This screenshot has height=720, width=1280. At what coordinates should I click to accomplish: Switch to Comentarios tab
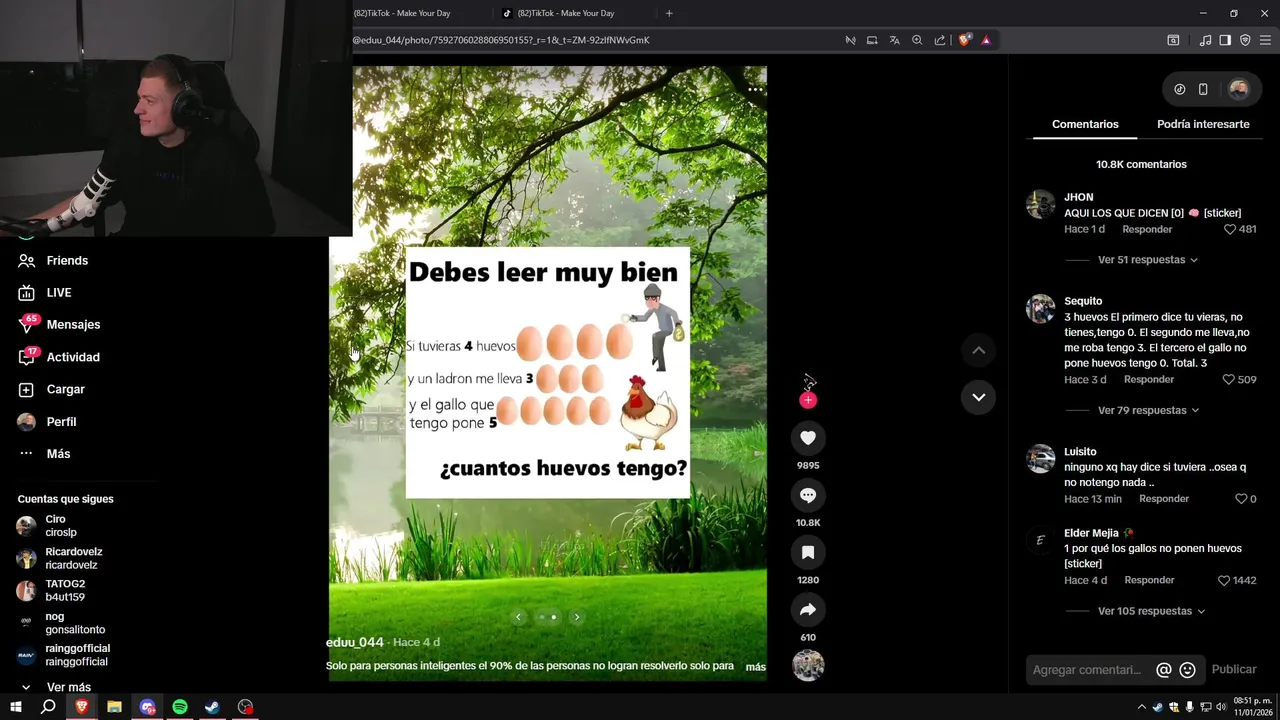[1085, 124]
